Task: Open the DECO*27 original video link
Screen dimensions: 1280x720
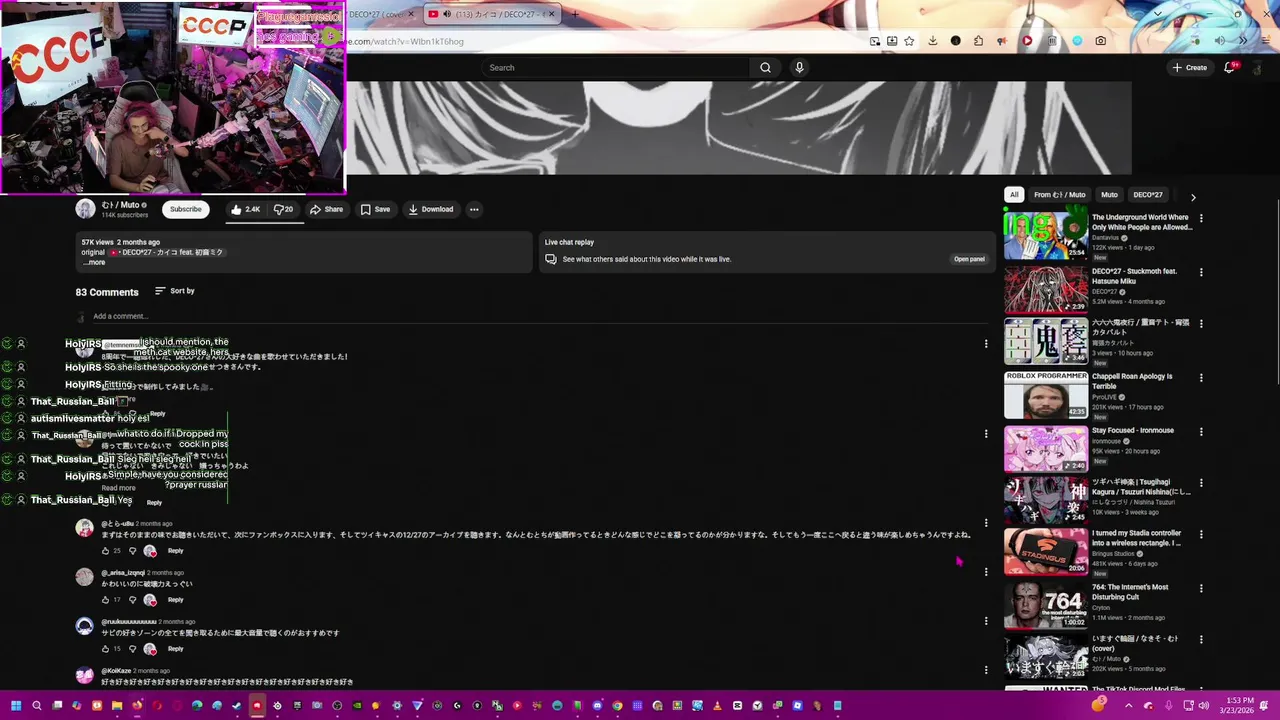Action: [168, 252]
